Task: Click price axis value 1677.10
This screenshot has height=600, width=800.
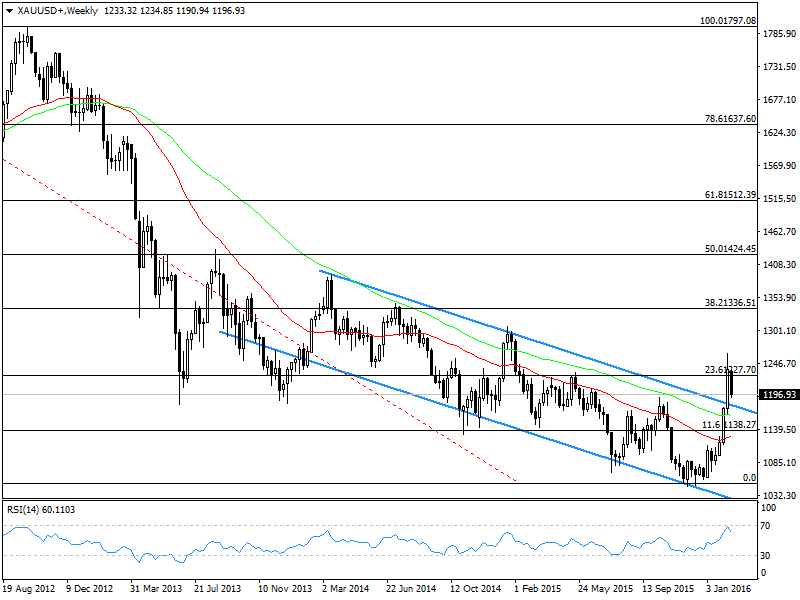Action: click(780, 99)
